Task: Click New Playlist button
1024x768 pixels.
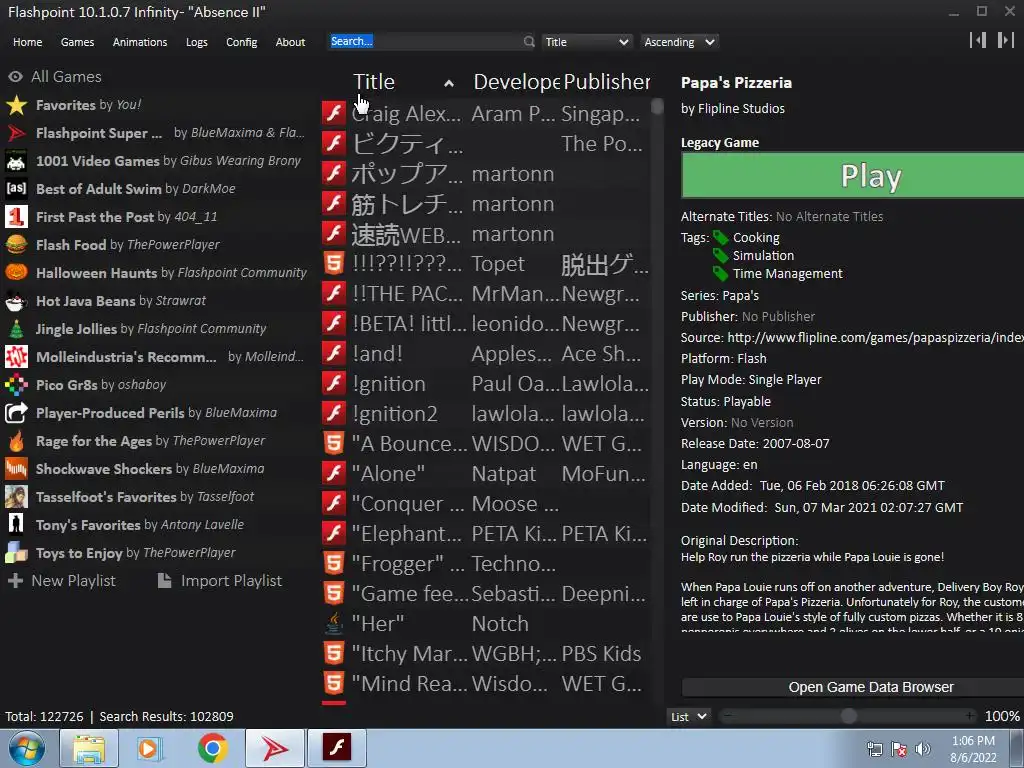Action: coord(61,581)
